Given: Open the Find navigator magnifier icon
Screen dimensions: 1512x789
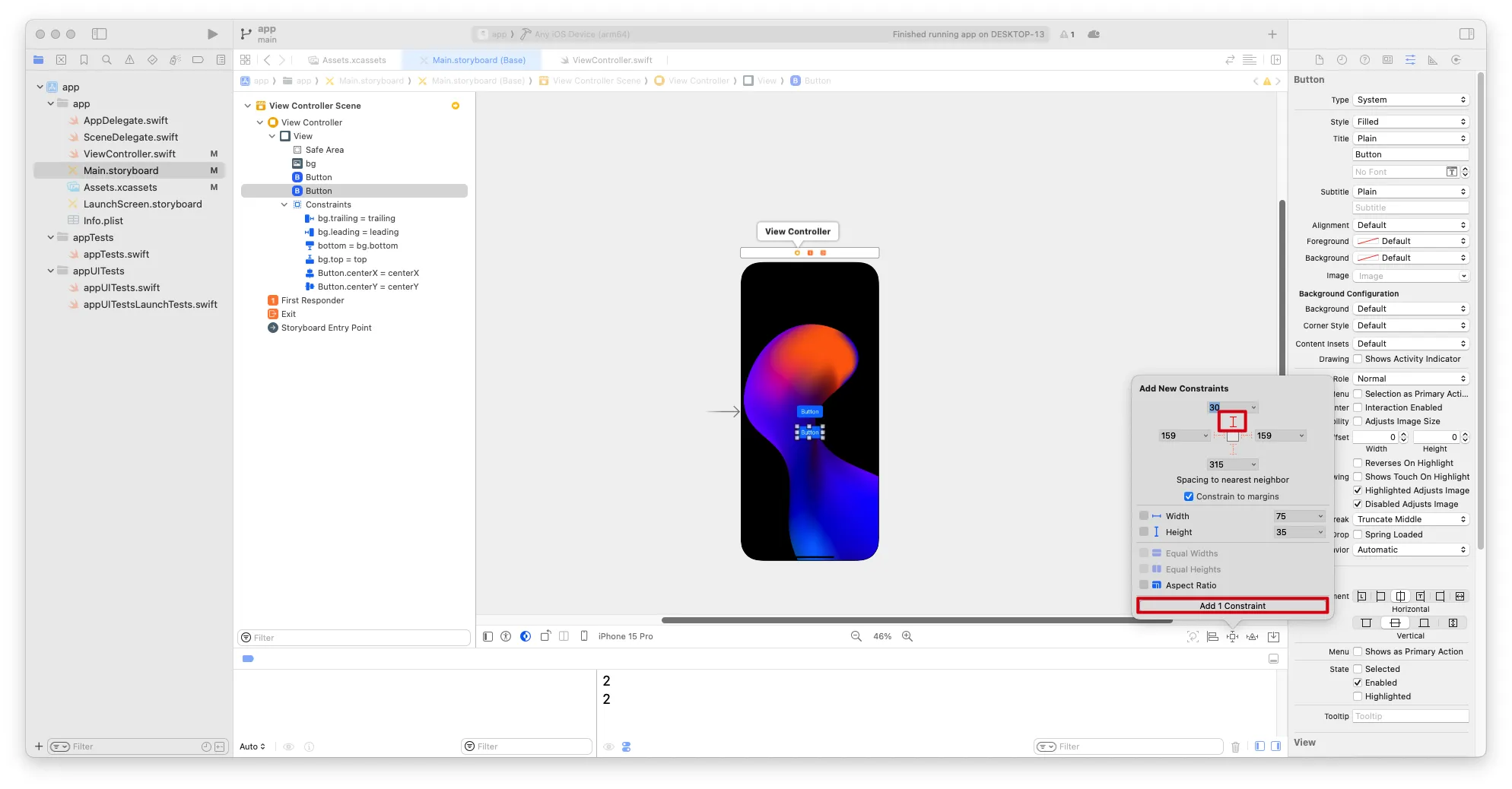Looking at the screenshot, I should [106, 60].
